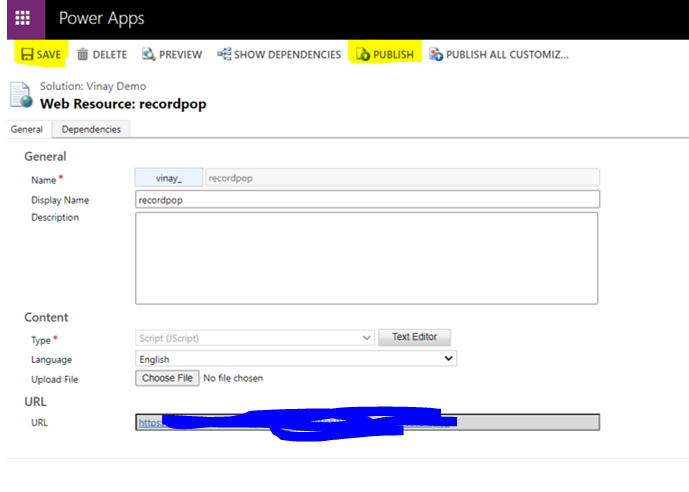689x492 pixels.
Task: Click the 'Content' section heading
Action: pyautogui.click(x=46, y=317)
